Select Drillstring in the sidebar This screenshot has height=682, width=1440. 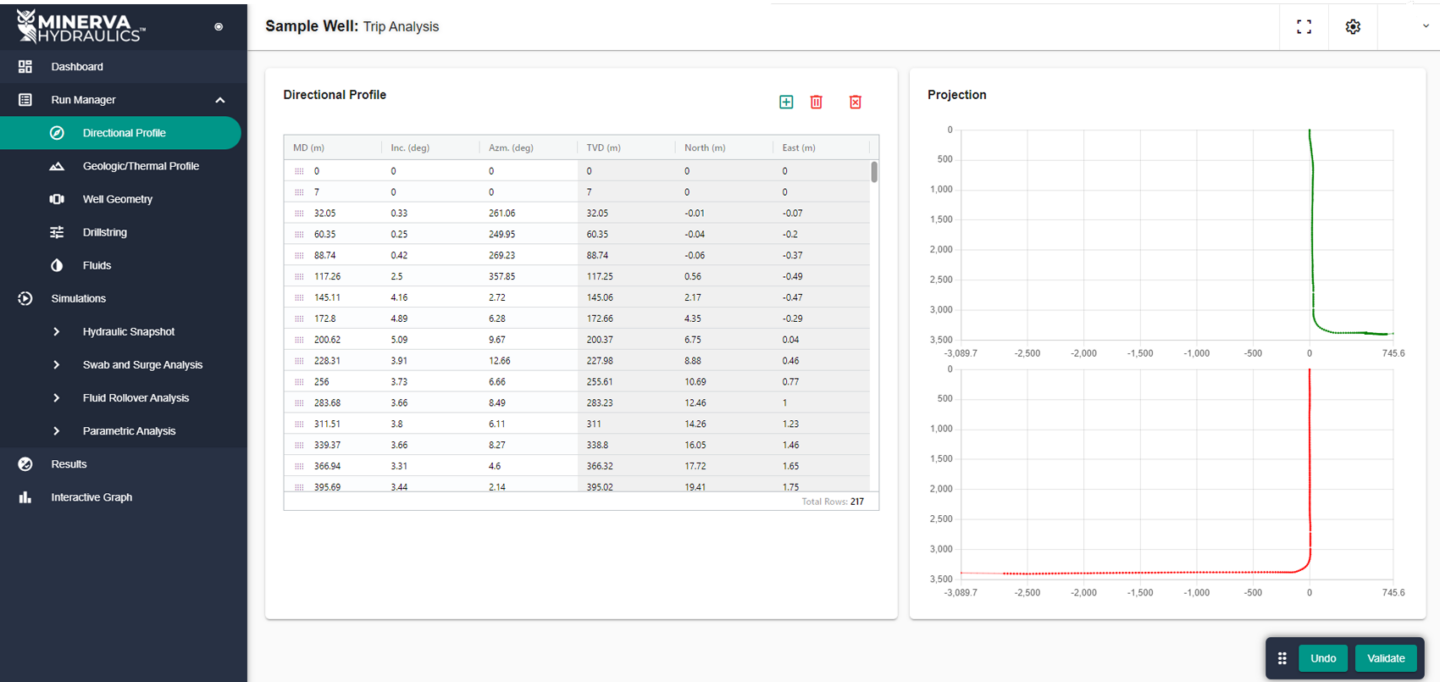(x=104, y=232)
